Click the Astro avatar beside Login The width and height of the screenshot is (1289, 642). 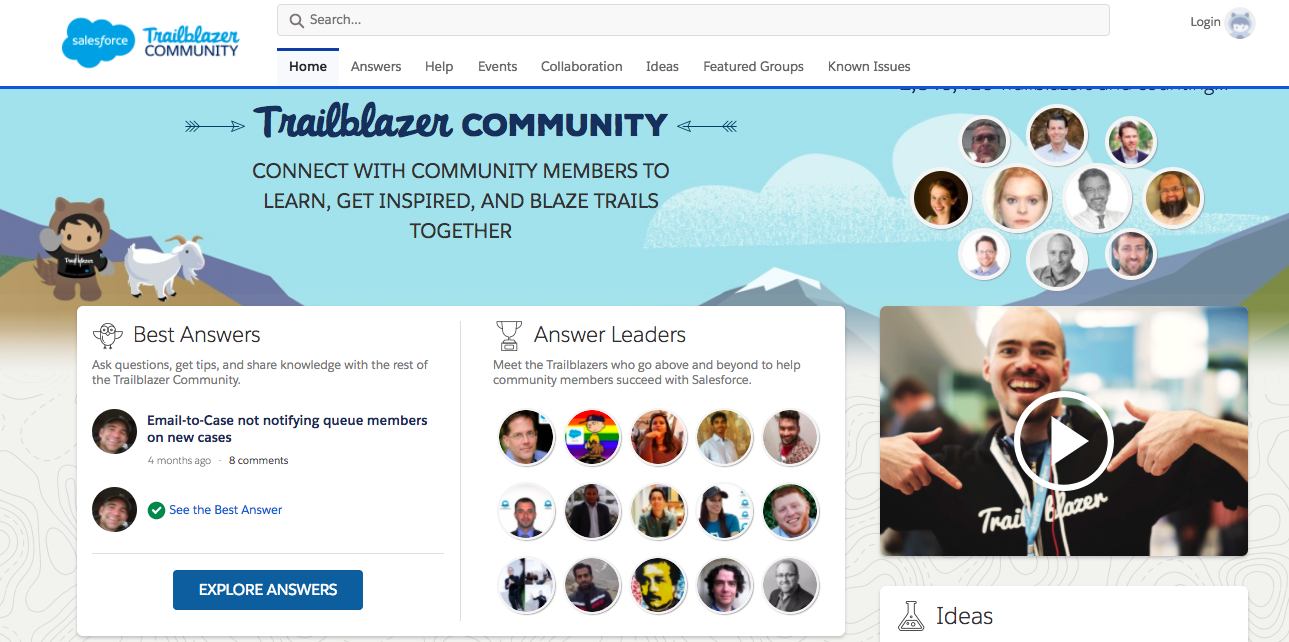tap(1240, 22)
